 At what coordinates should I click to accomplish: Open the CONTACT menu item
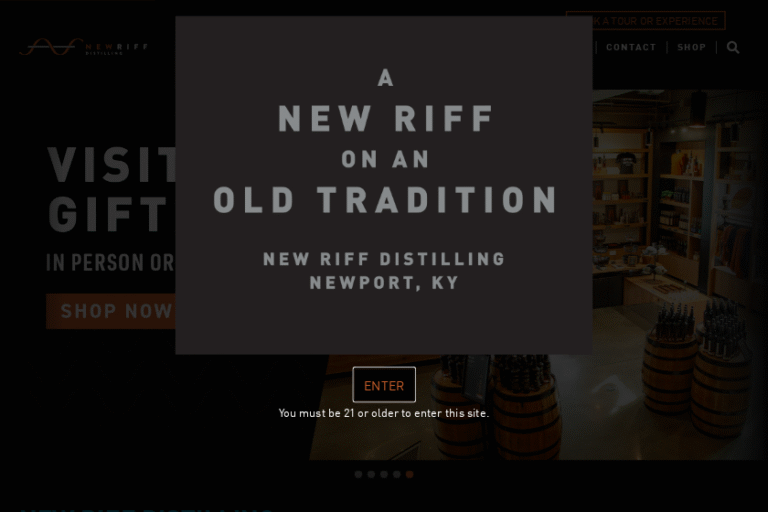pos(631,48)
